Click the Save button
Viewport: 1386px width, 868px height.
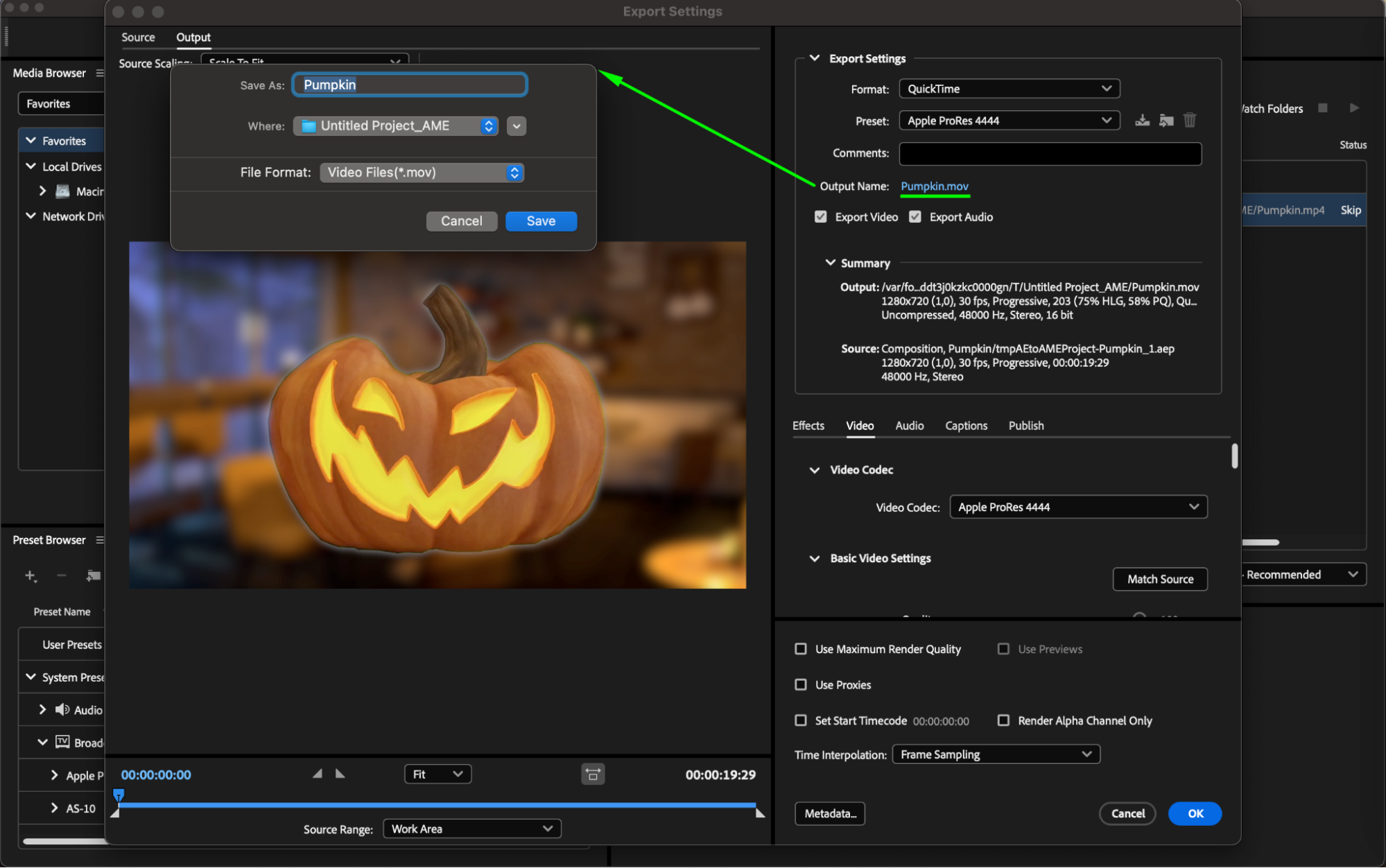pos(541,221)
